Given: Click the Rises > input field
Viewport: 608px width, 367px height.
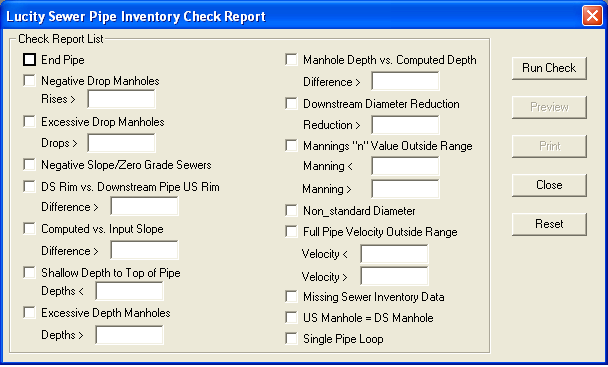Looking at the screenshot, I should 121,99.
